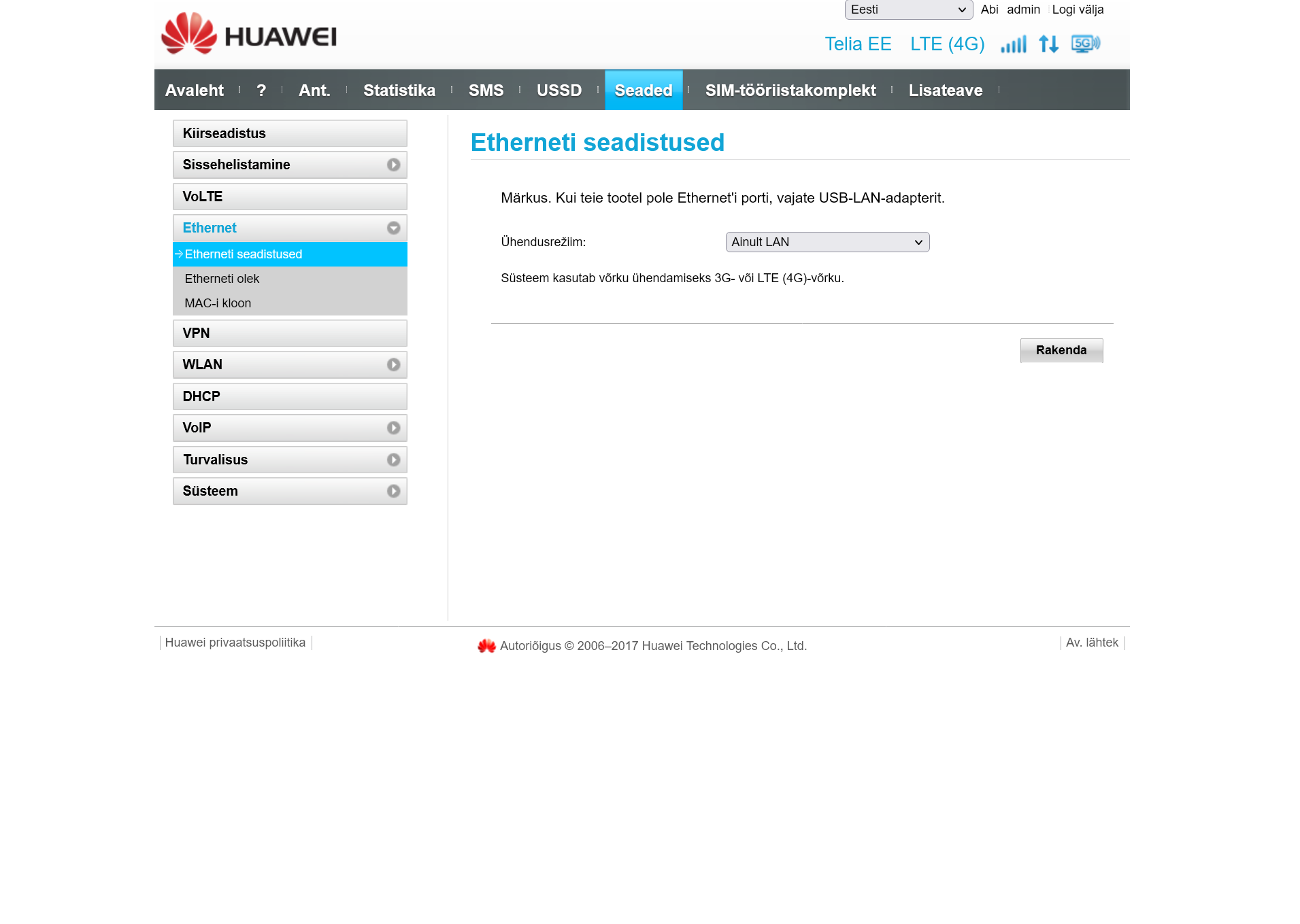1300x924 pixels.
Task: Click the Huawei logo in the header
Action: [249, 33]
